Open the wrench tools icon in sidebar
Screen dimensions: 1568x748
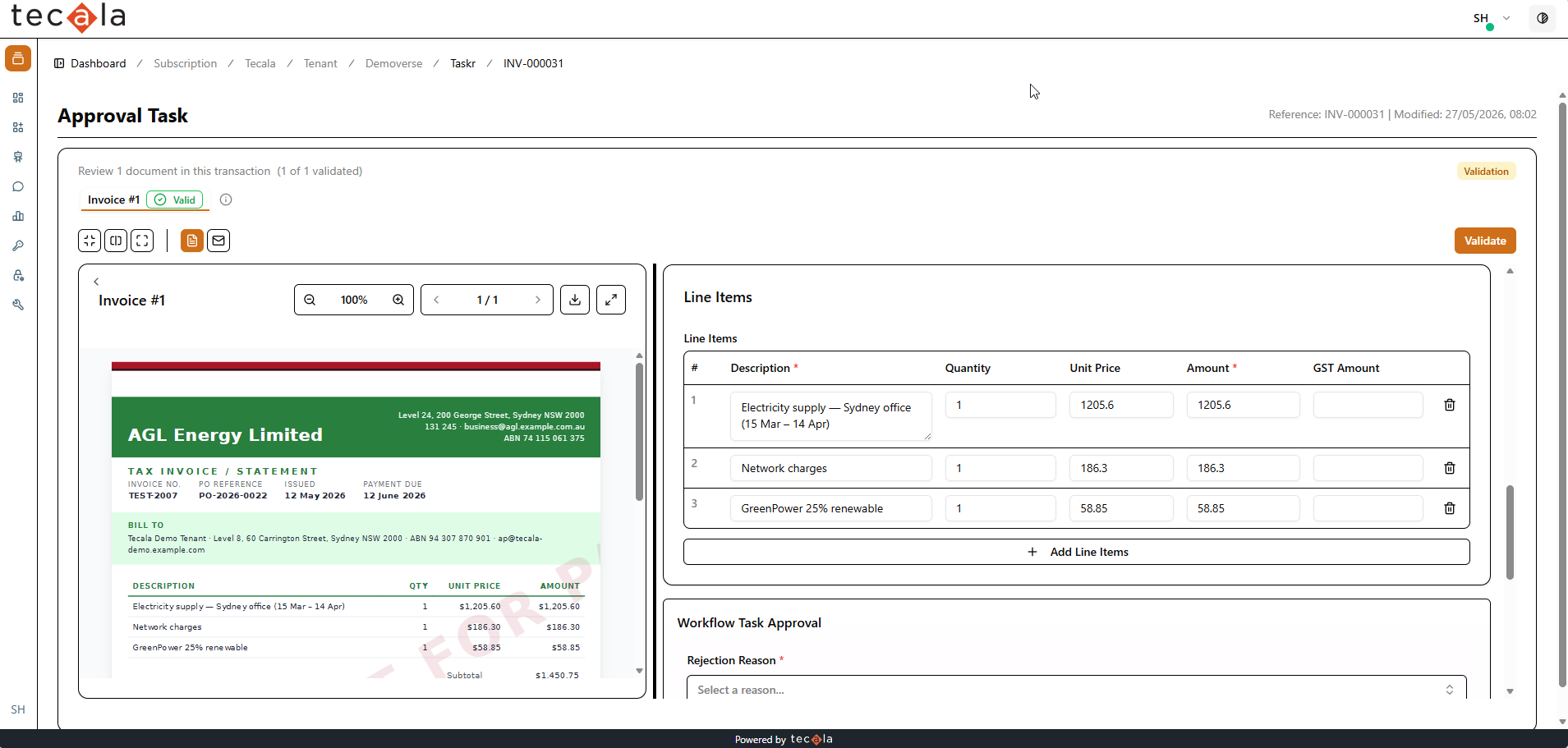[18, 305]
